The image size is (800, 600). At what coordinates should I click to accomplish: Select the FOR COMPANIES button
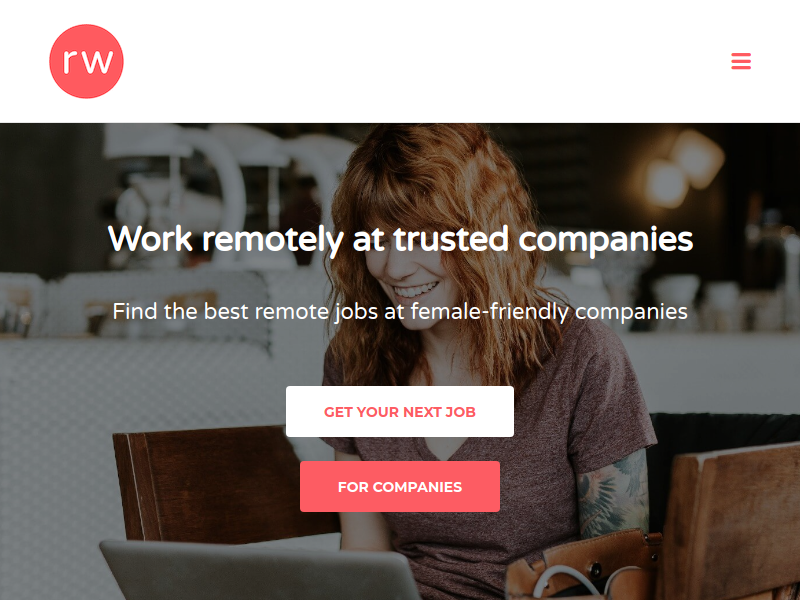coord(399,486)
